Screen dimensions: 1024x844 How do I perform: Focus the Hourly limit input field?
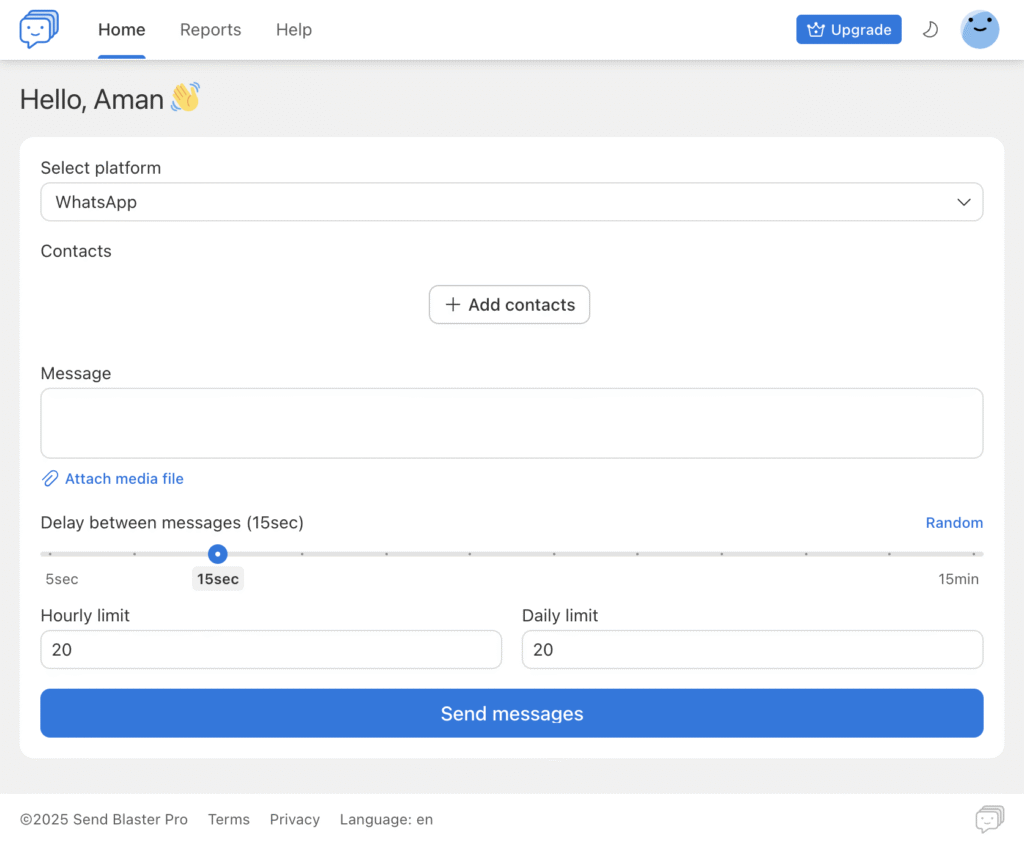point(270,650)
